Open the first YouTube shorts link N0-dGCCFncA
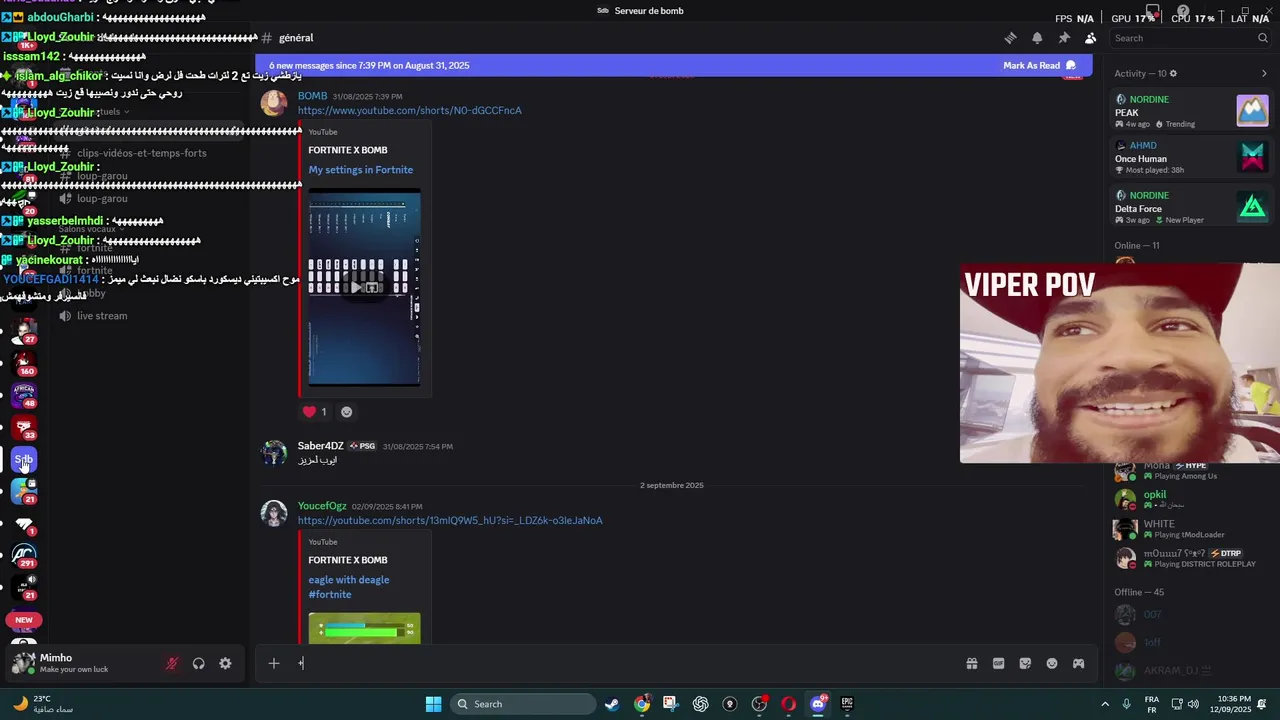 [x=410, y=110]
